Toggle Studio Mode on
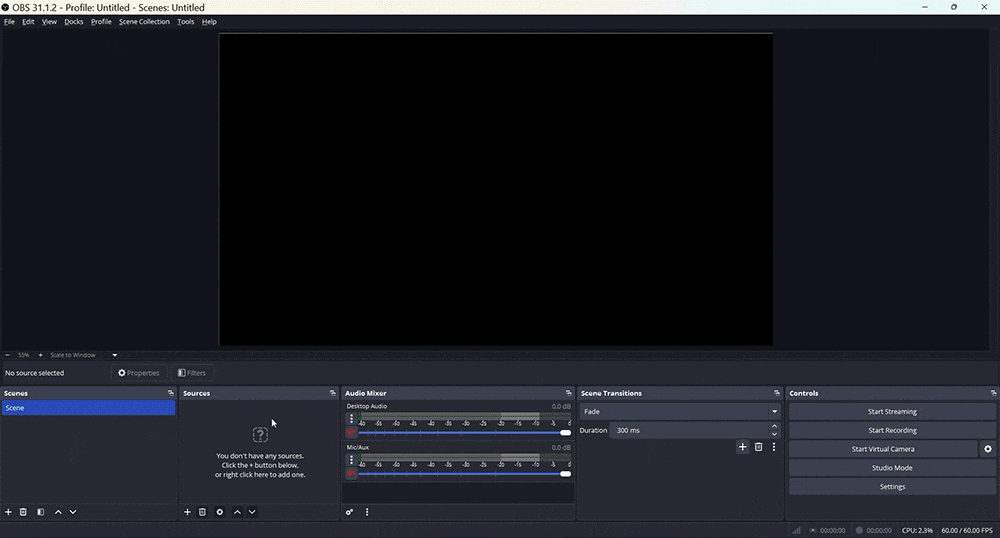 (x=891, y=468)
